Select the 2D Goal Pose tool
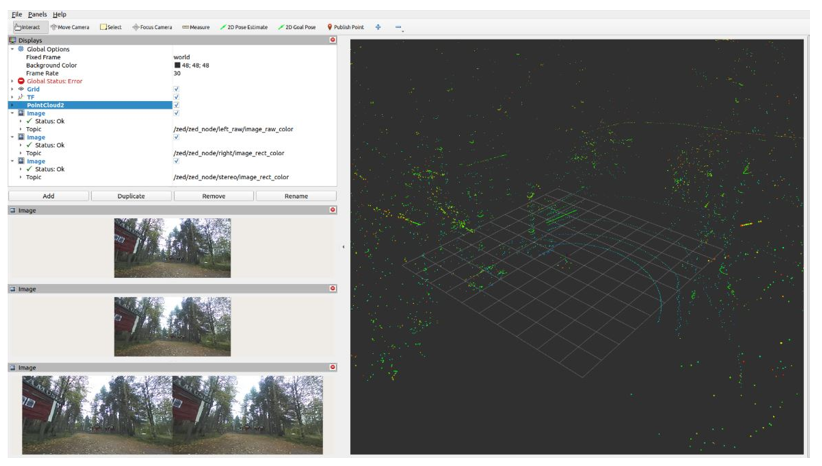 (x=297, y=27)
